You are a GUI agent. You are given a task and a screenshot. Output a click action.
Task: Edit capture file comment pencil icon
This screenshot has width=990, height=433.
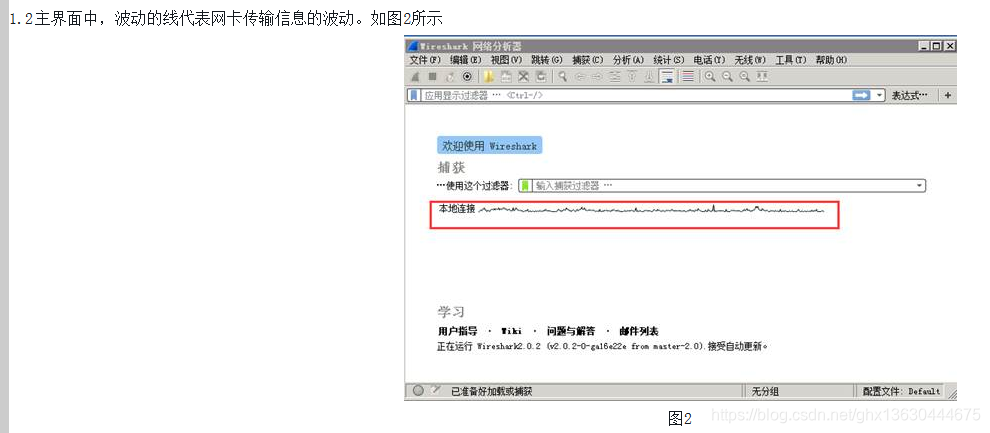click(x=435, y=391)
